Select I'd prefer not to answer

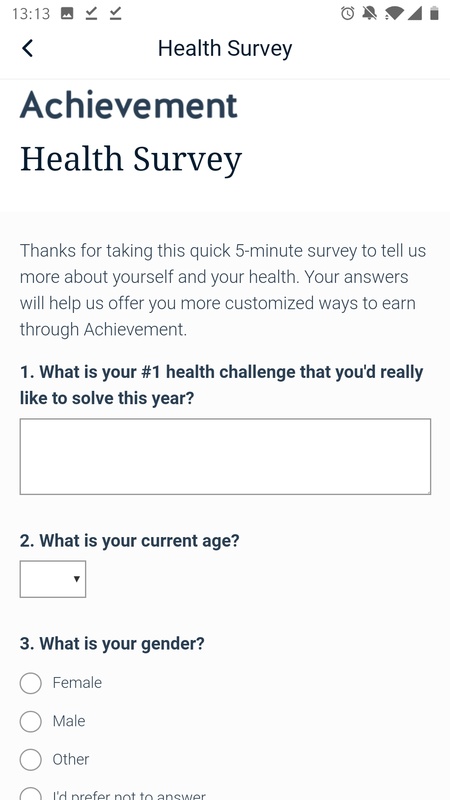pos(31,795)
